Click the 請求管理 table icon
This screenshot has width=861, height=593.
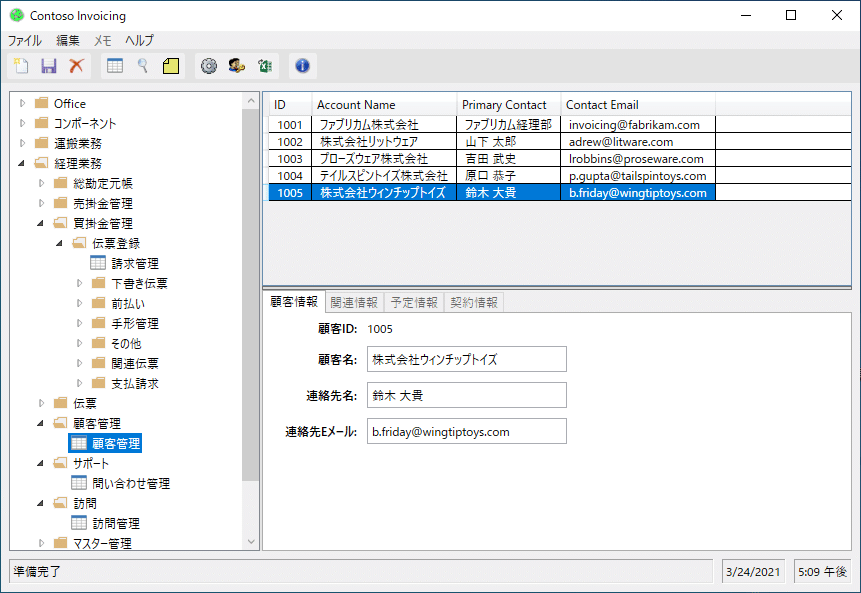pyautogui.click(x=98, y=263)
